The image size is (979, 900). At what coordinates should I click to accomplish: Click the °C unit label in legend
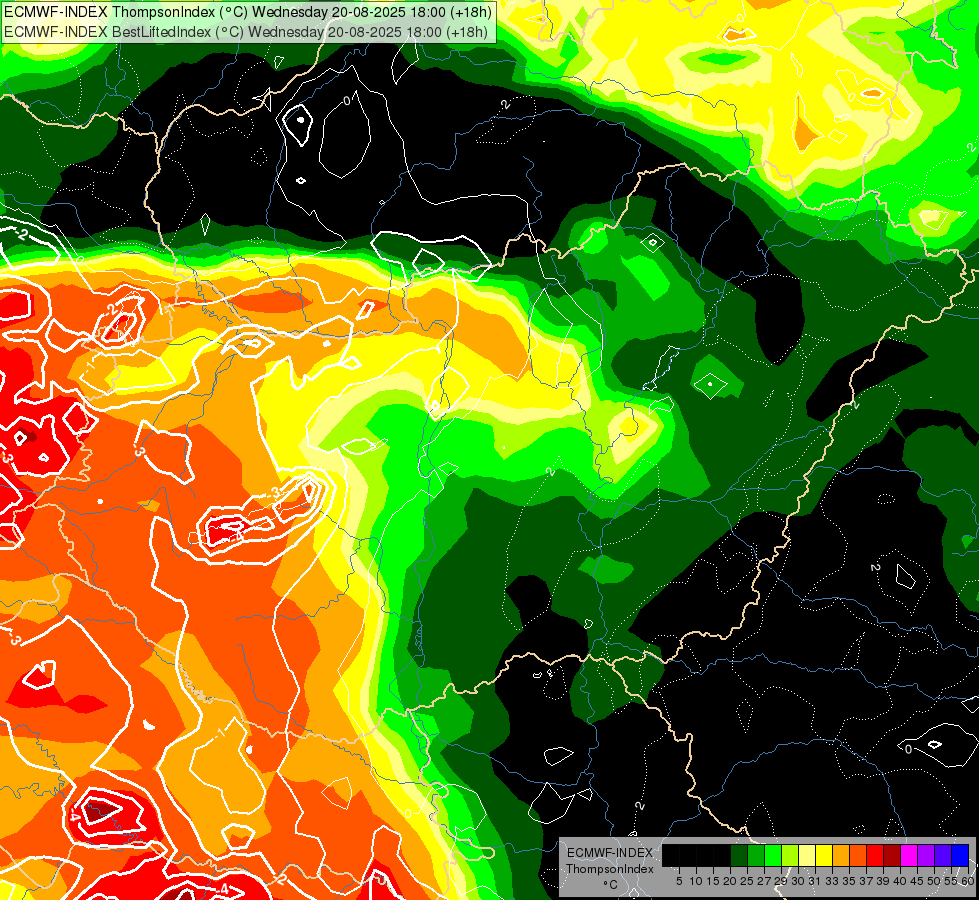pyautogui.click(x=611, y=884)
